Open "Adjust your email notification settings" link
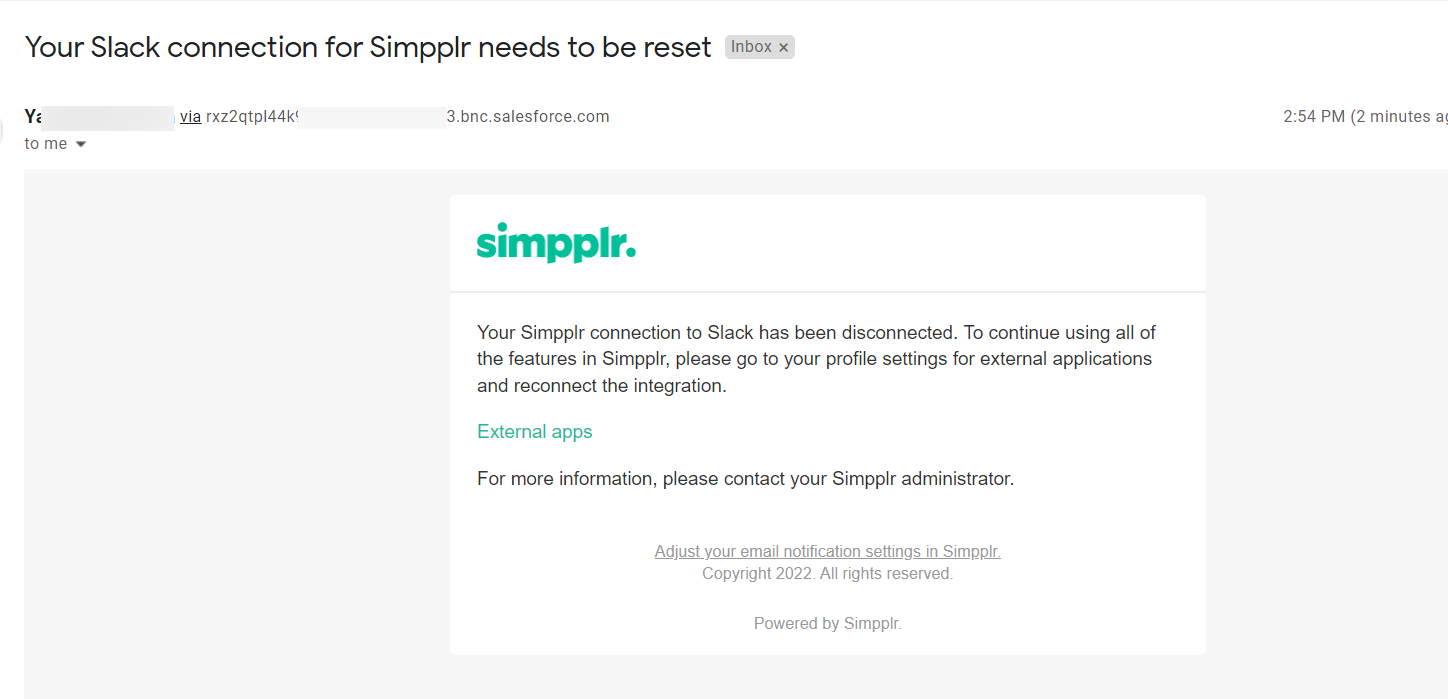Image resolution: width=1448 pixels, height=699 pixels. (x=827, y=551)
